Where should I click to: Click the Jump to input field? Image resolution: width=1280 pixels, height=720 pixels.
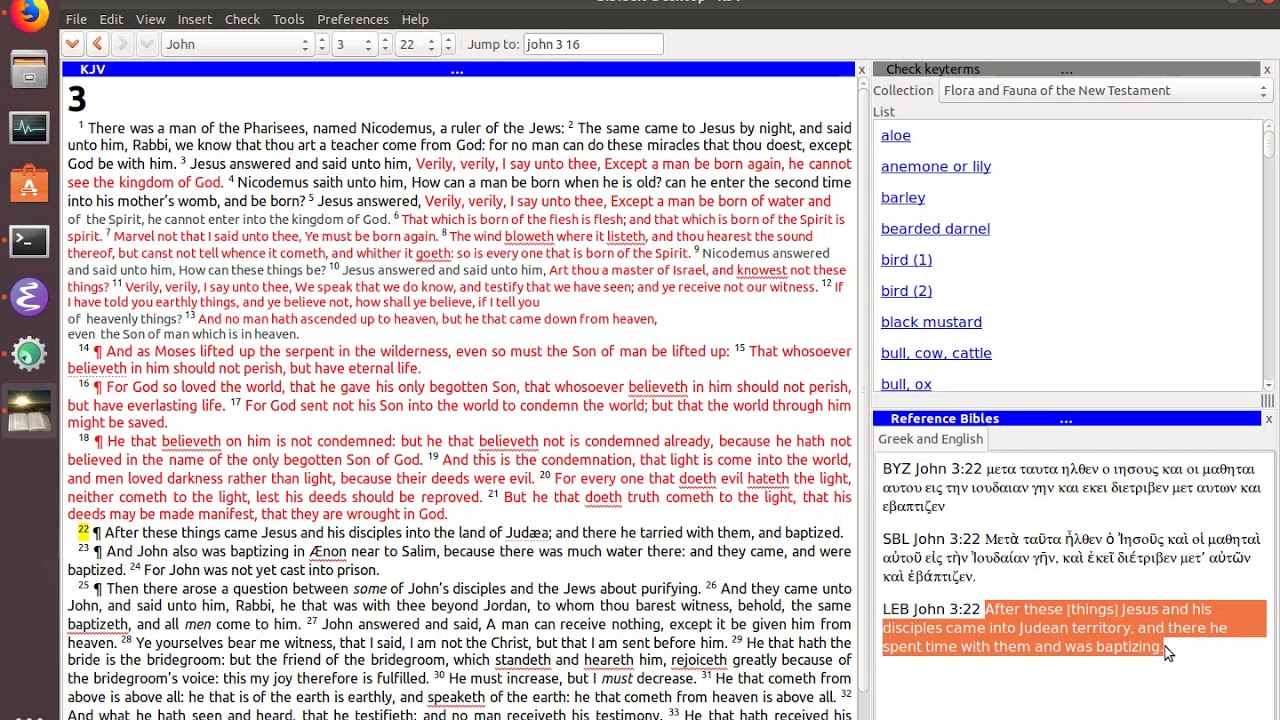pos(593,44)
